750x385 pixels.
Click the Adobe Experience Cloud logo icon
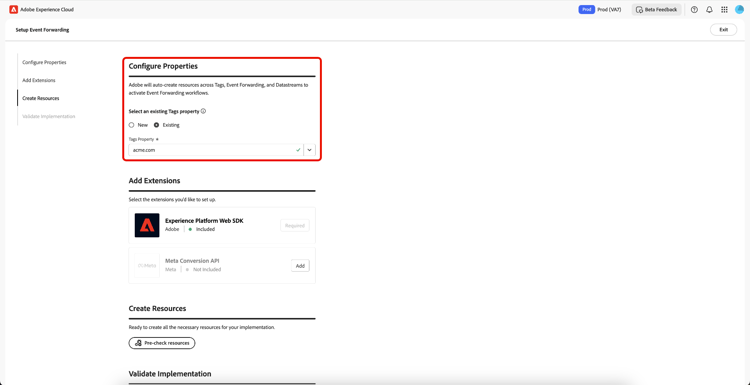(x=13, y=10)
